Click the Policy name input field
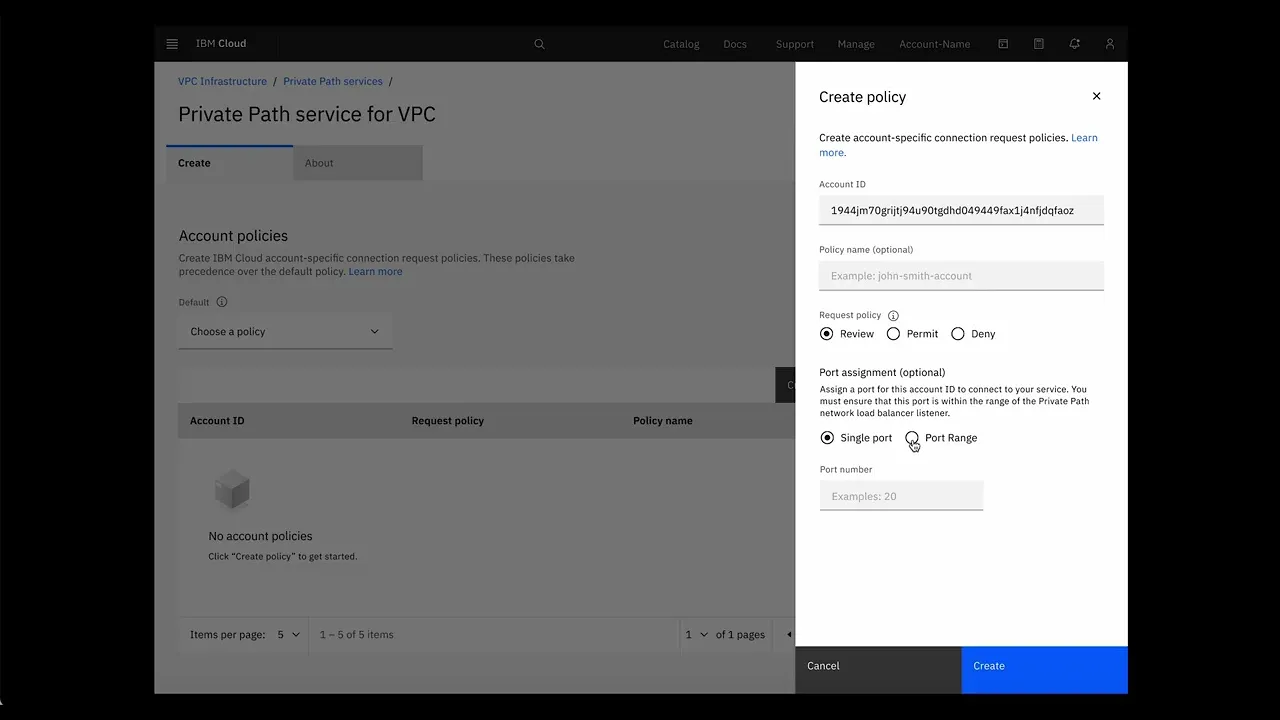The height and width of the screenshot is (720, 1280). [961, 276]
